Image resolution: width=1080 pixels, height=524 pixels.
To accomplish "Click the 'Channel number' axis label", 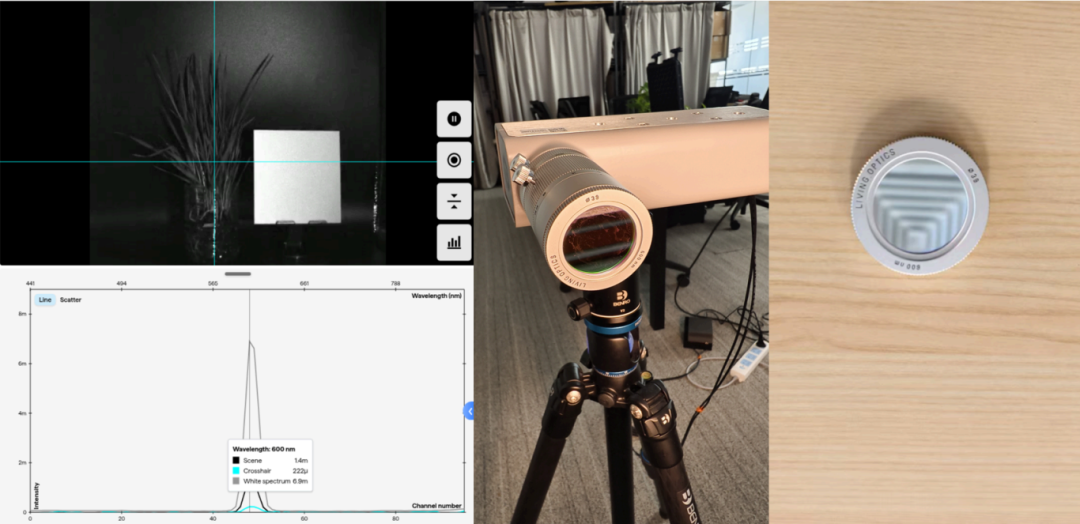I will tap(437, 506).
